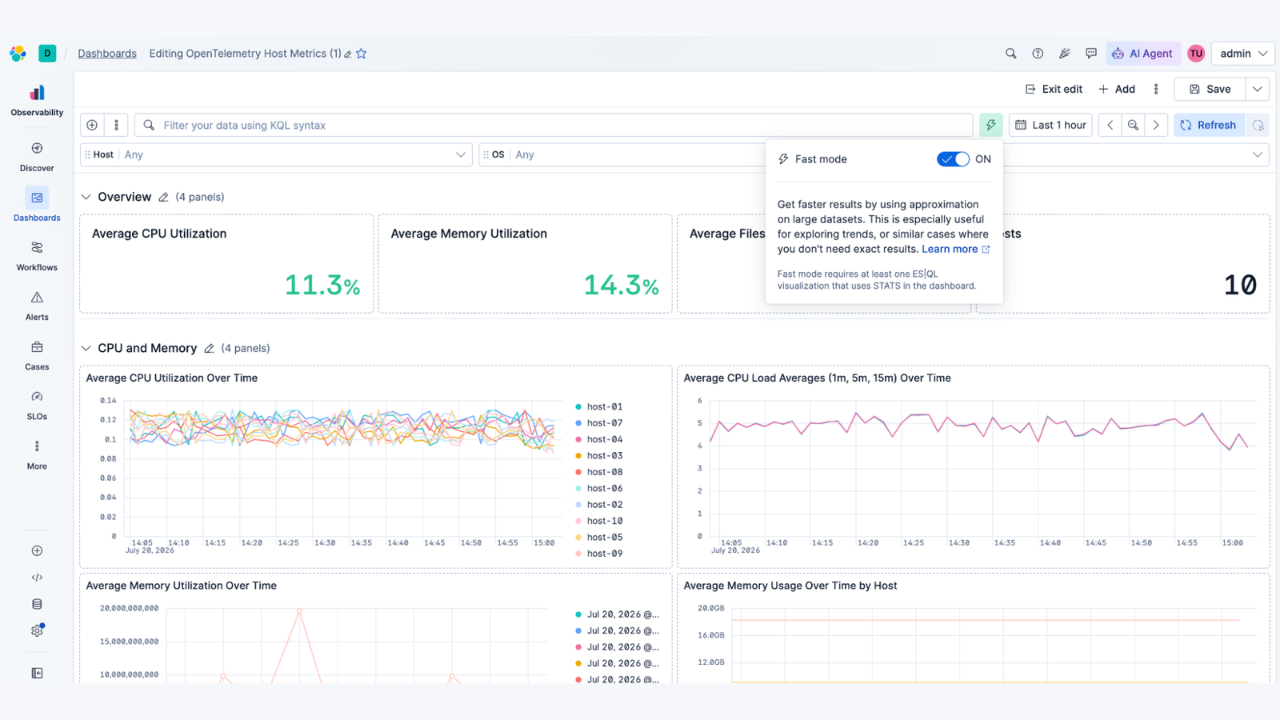Go to Dashboards breadcrumb

tap(107, 54)
